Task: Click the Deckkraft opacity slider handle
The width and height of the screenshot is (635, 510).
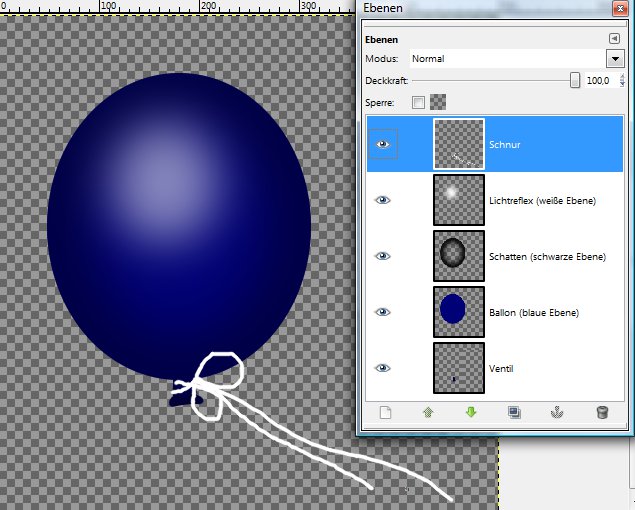Action: tap(575, 80)
